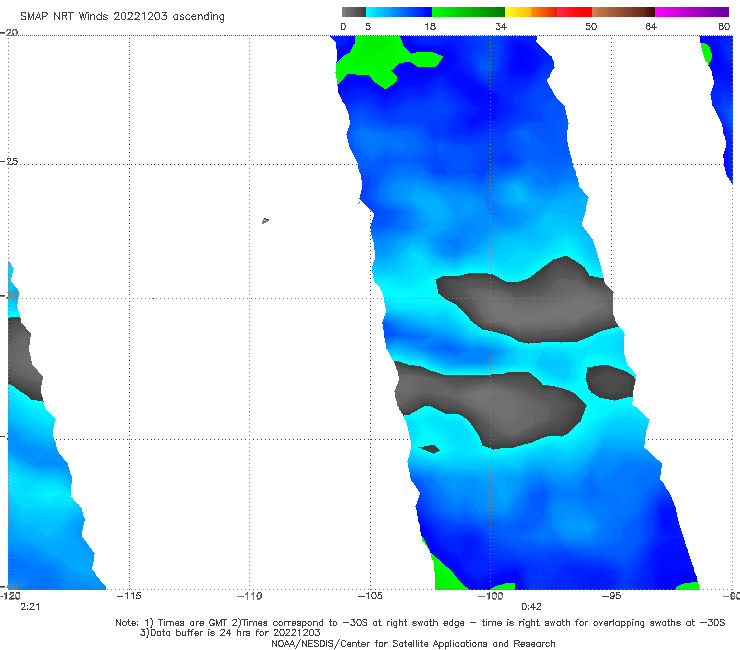This screenshot has width=740, height=650.
Task: Click the red segment before 50 on the color bar
Action: click(574, 12)
